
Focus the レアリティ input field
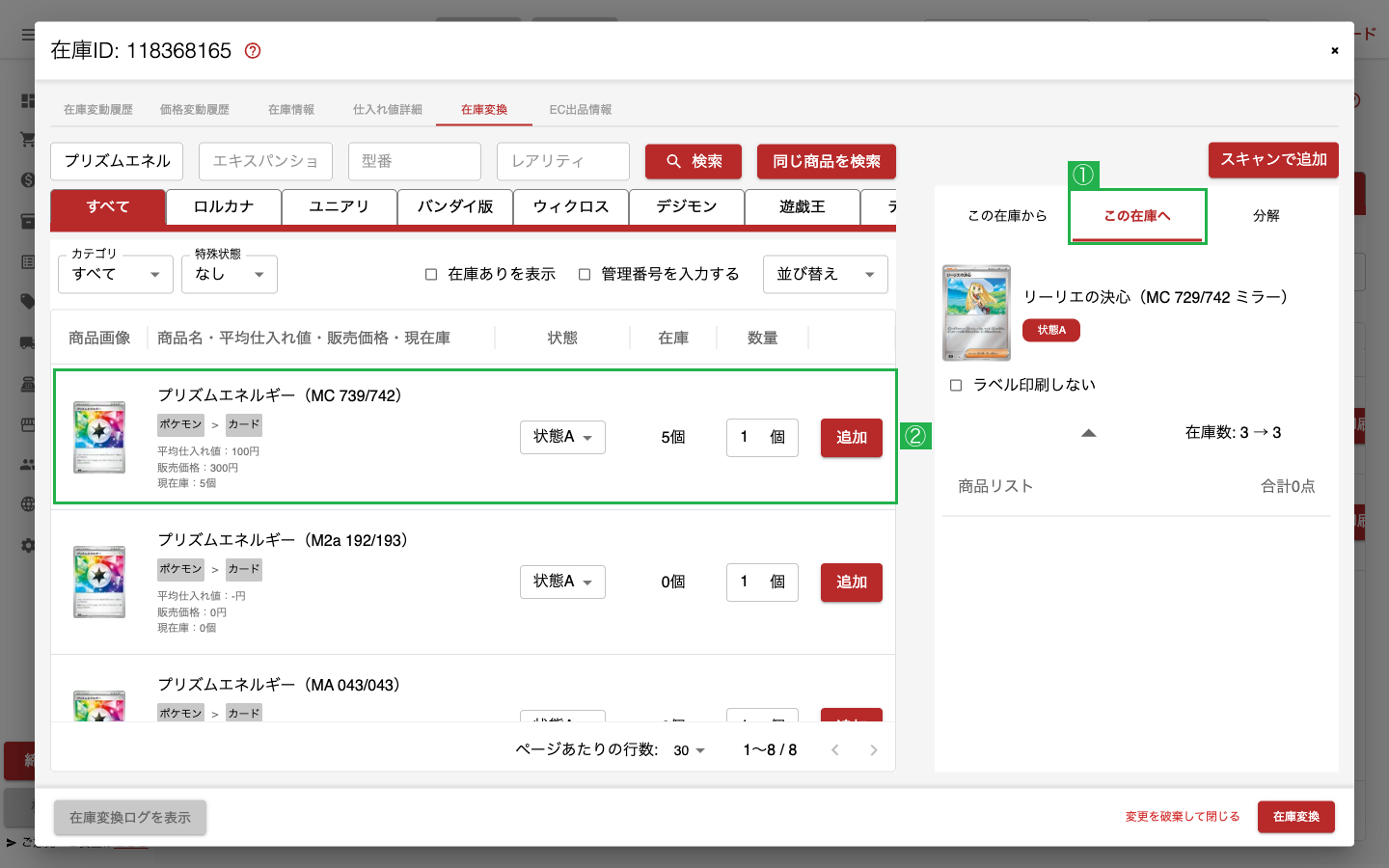pyautogui.click(x=563, y=162)
